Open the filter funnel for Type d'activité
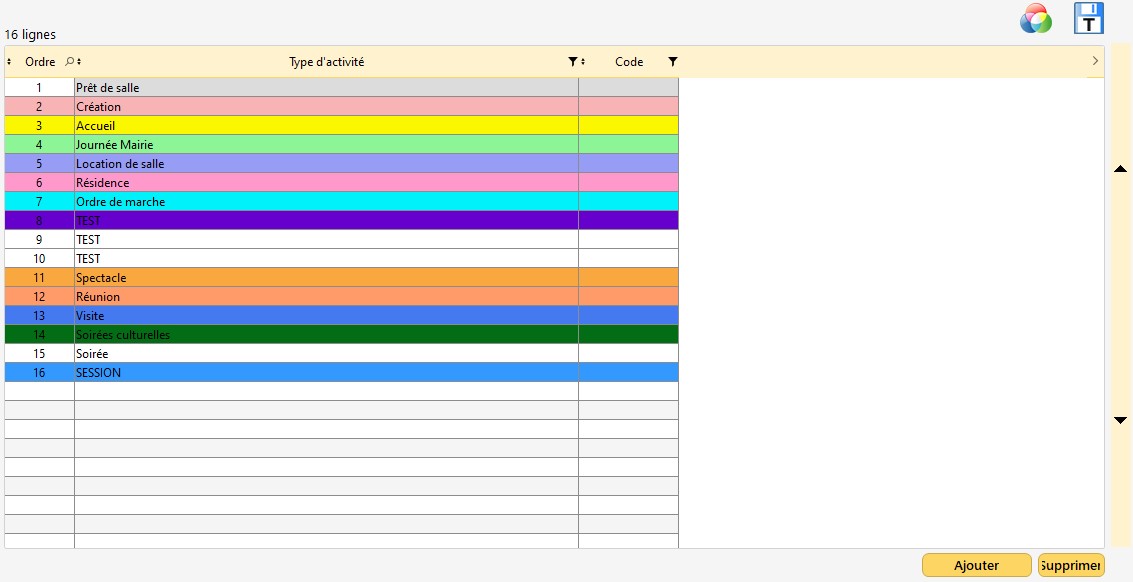1133x582 pixels. [x=572, y=62]
